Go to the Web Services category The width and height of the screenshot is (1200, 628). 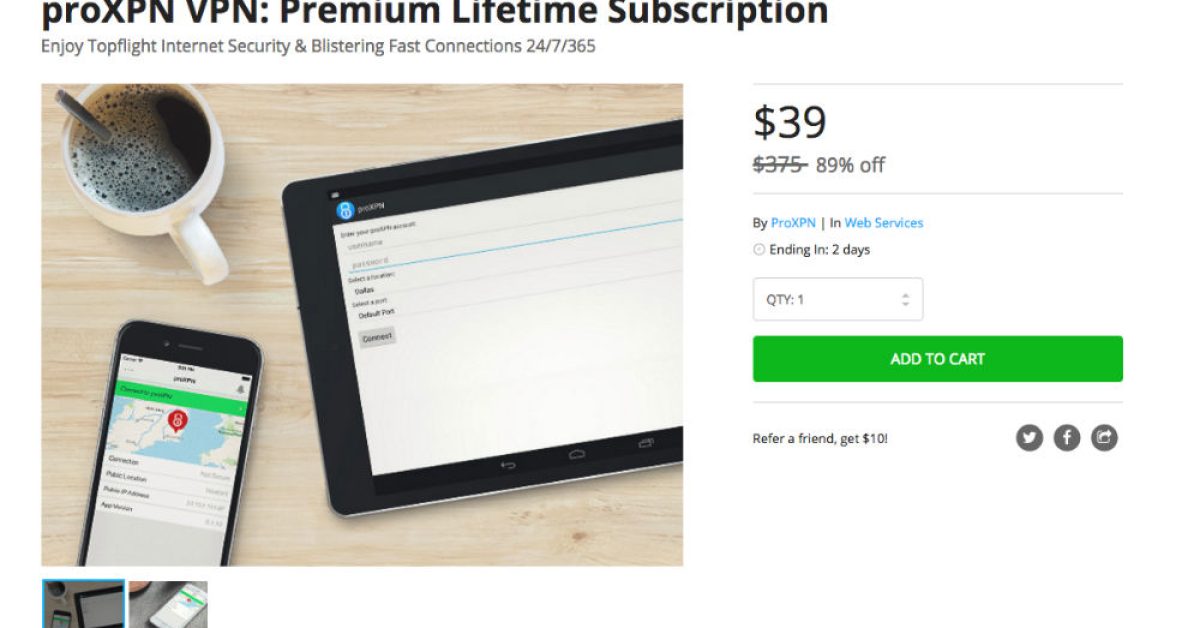pos(883,223)
